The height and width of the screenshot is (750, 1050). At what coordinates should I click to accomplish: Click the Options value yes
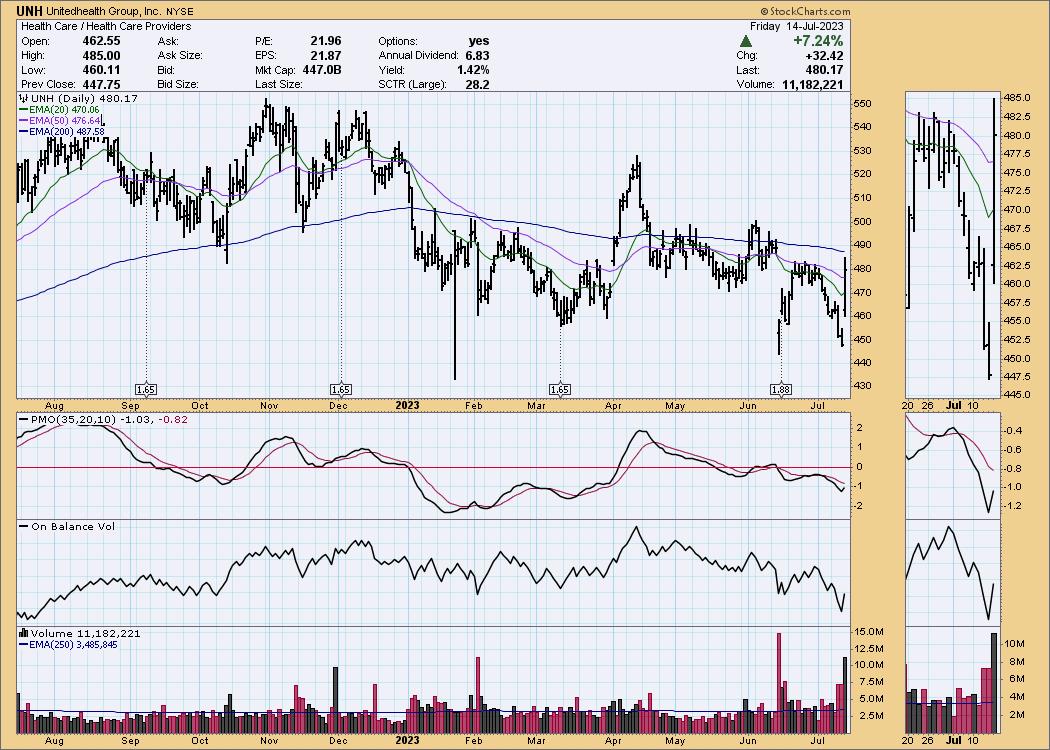point(479,41)
